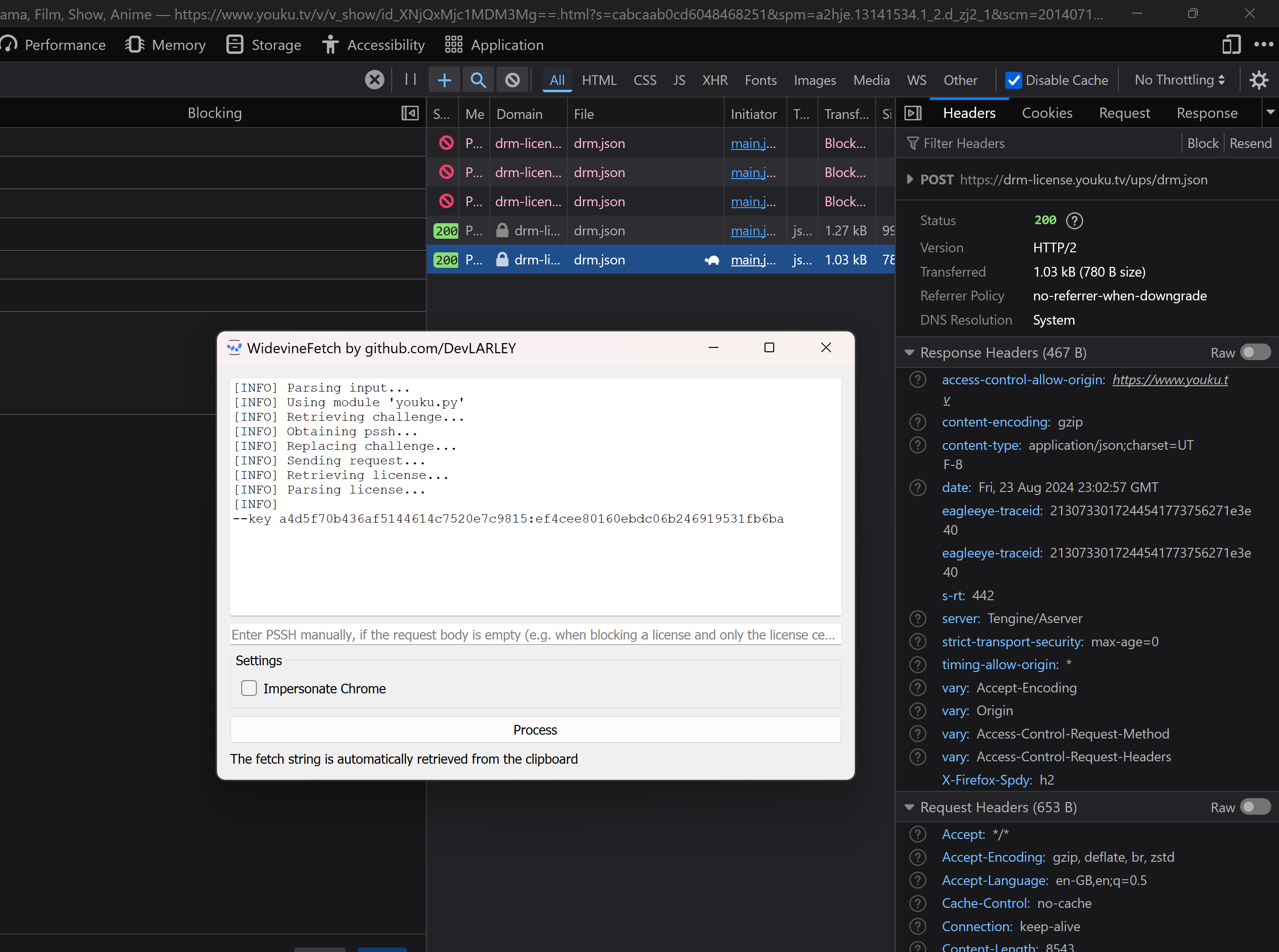Clear the network request log
The width and height of the screenshot is (1279, 952).
click(374, 80)
